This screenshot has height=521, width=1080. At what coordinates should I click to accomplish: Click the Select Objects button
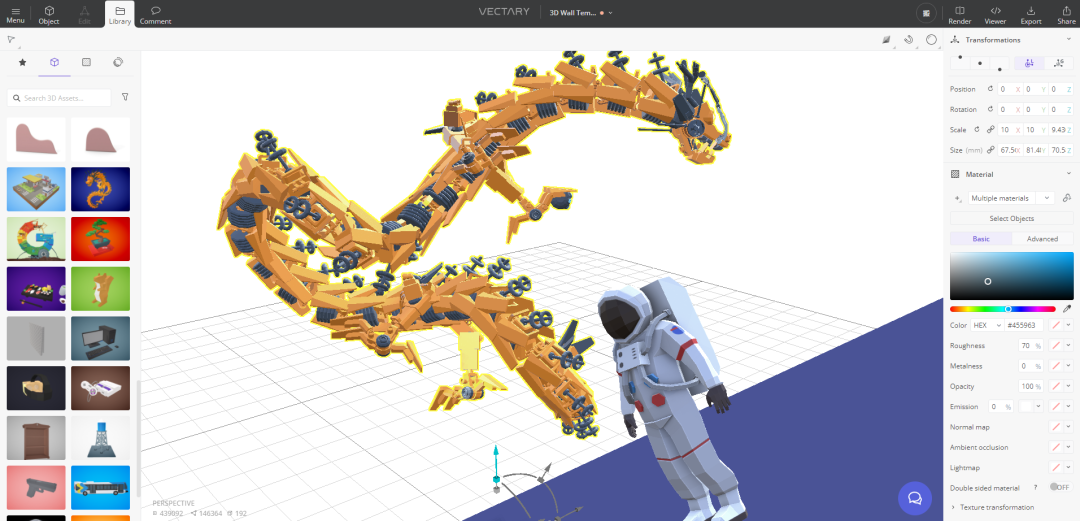pos(1011,218)
